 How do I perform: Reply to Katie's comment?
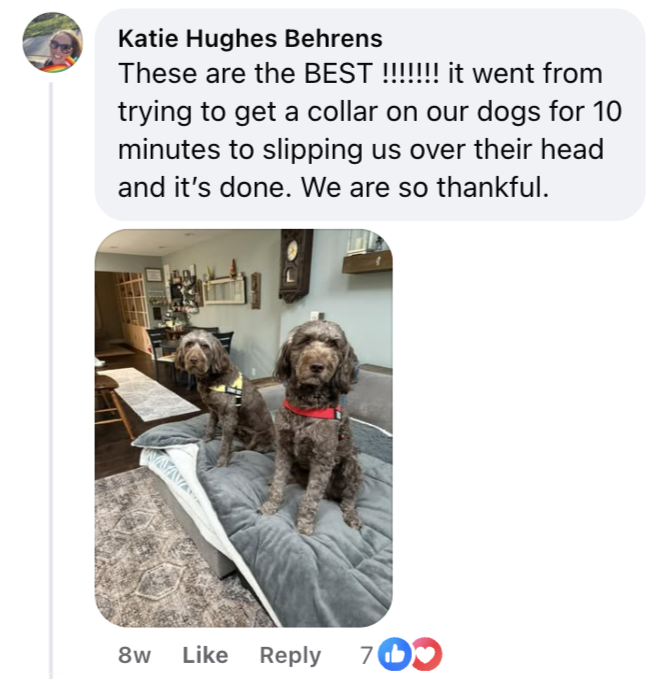[x=290, y=656]
